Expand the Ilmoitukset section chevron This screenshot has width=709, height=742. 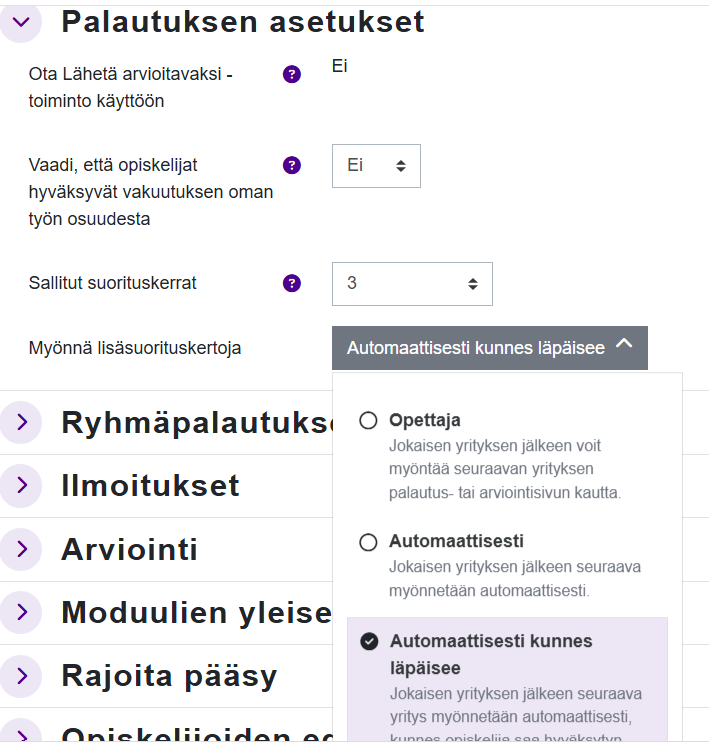click(x=21, y=486)
